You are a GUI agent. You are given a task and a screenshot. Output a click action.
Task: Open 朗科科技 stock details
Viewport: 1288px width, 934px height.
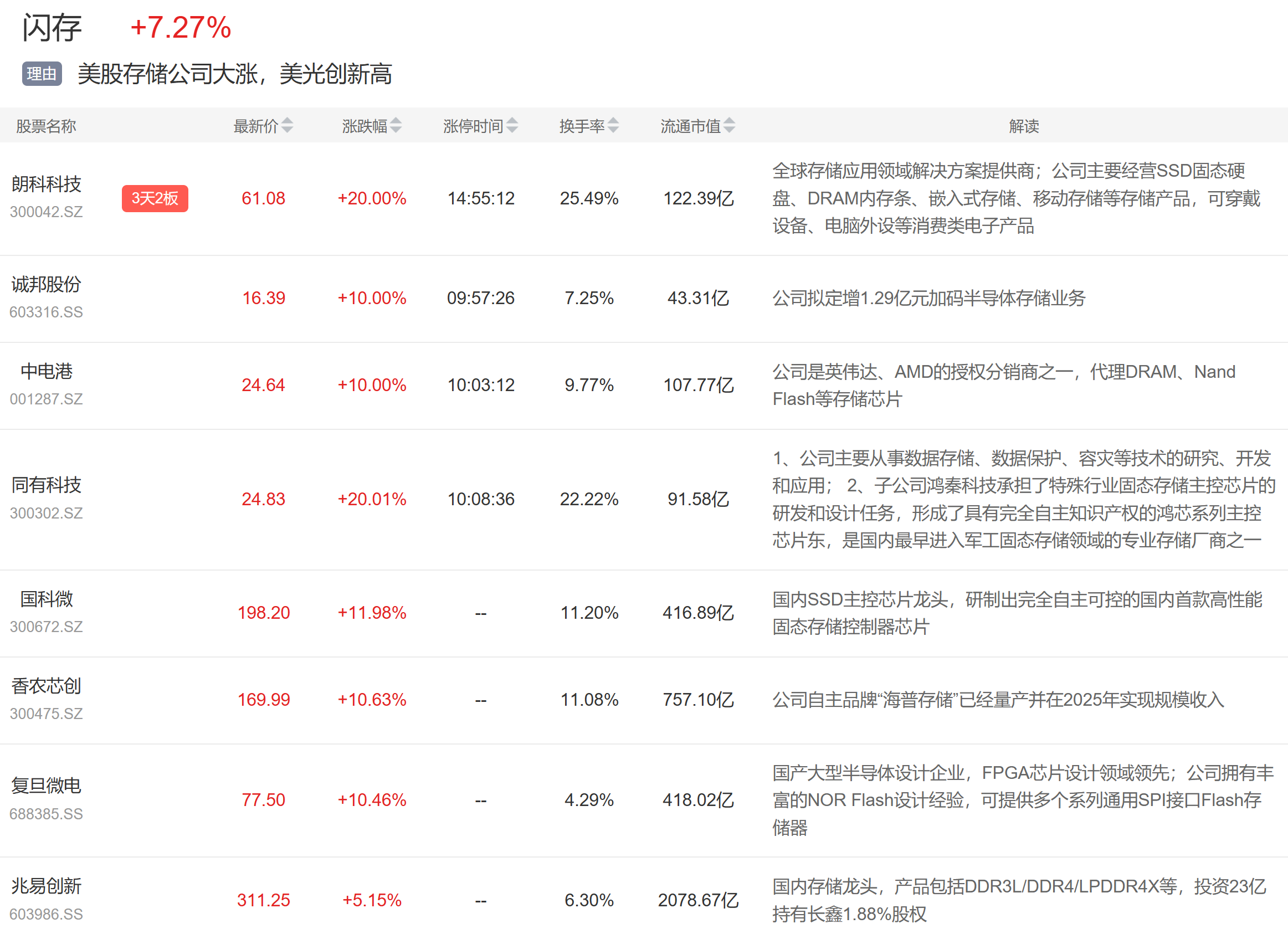coord(47,184)
